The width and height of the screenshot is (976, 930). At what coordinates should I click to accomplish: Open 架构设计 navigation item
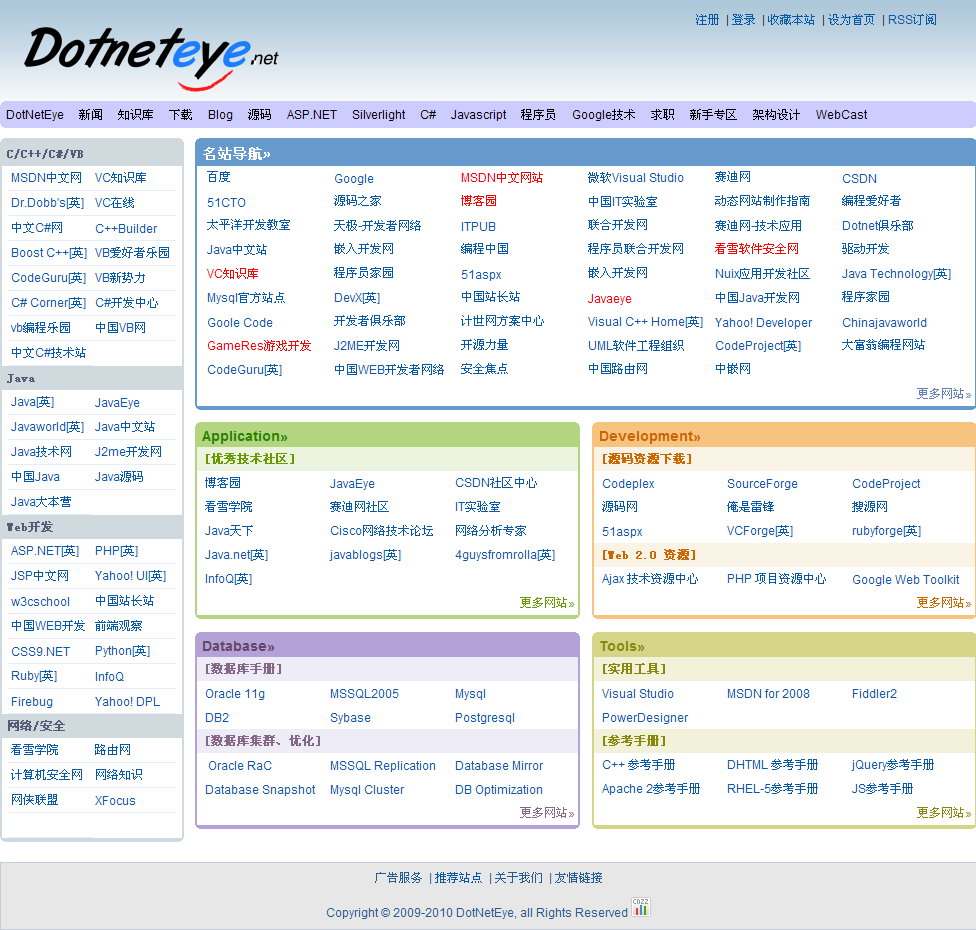[776, 115]
